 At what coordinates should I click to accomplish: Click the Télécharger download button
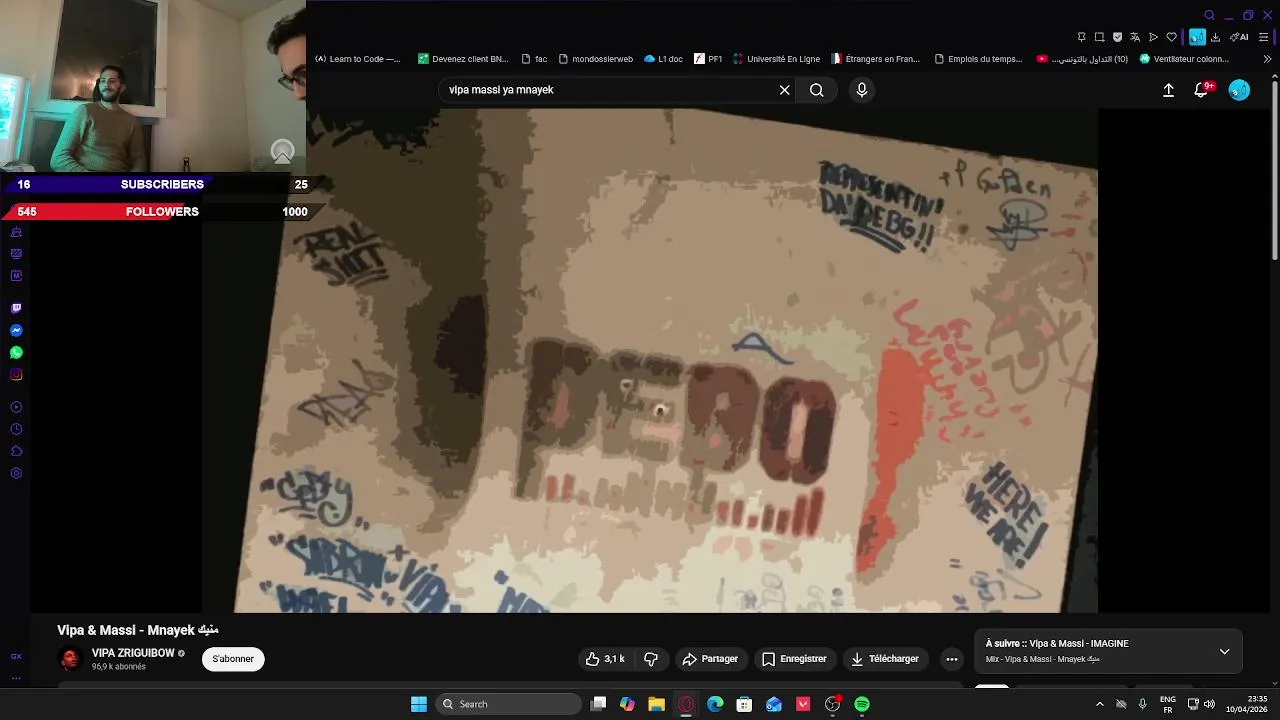(x=885, y=659)
